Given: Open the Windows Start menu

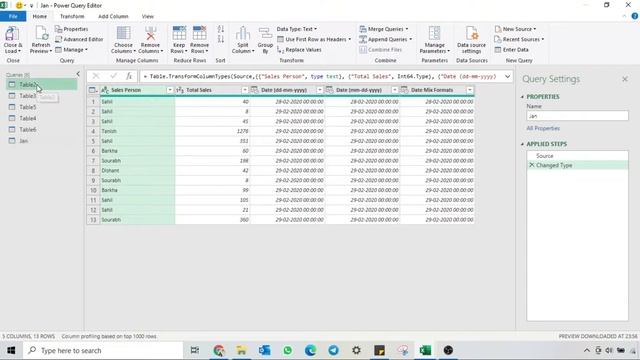Looking at the screenshot, I should tap(11, 350).
